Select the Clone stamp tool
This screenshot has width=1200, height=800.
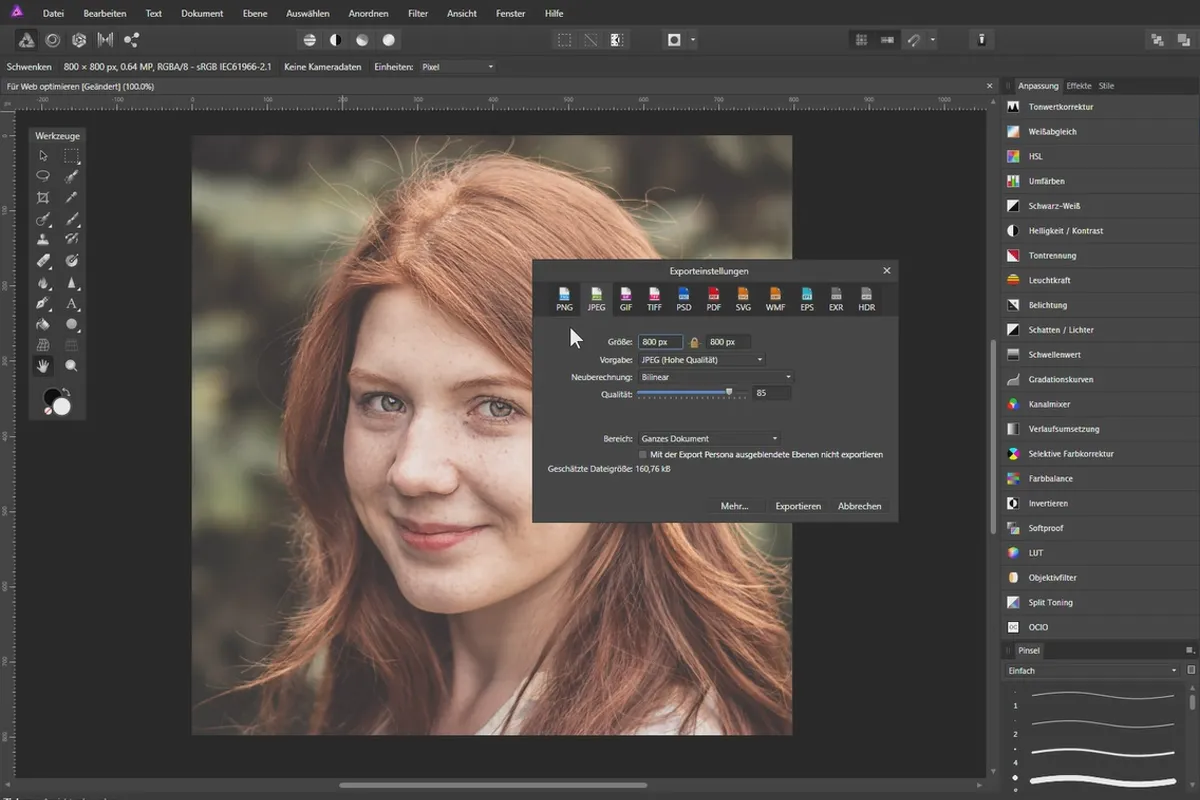pyautogui.click(x=43, y=240)
